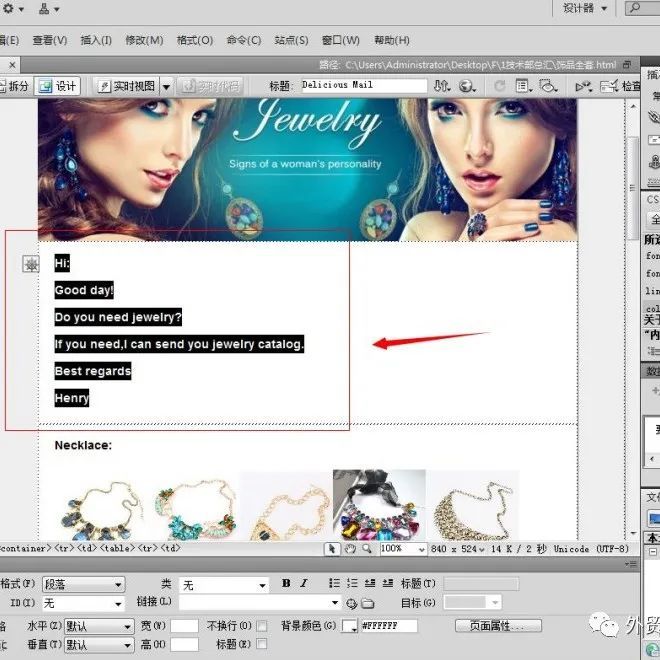Open the visual aids eye icon
The height and width of the screenshot is (660, 660).
pyautogui.click(x=548, y=86)
